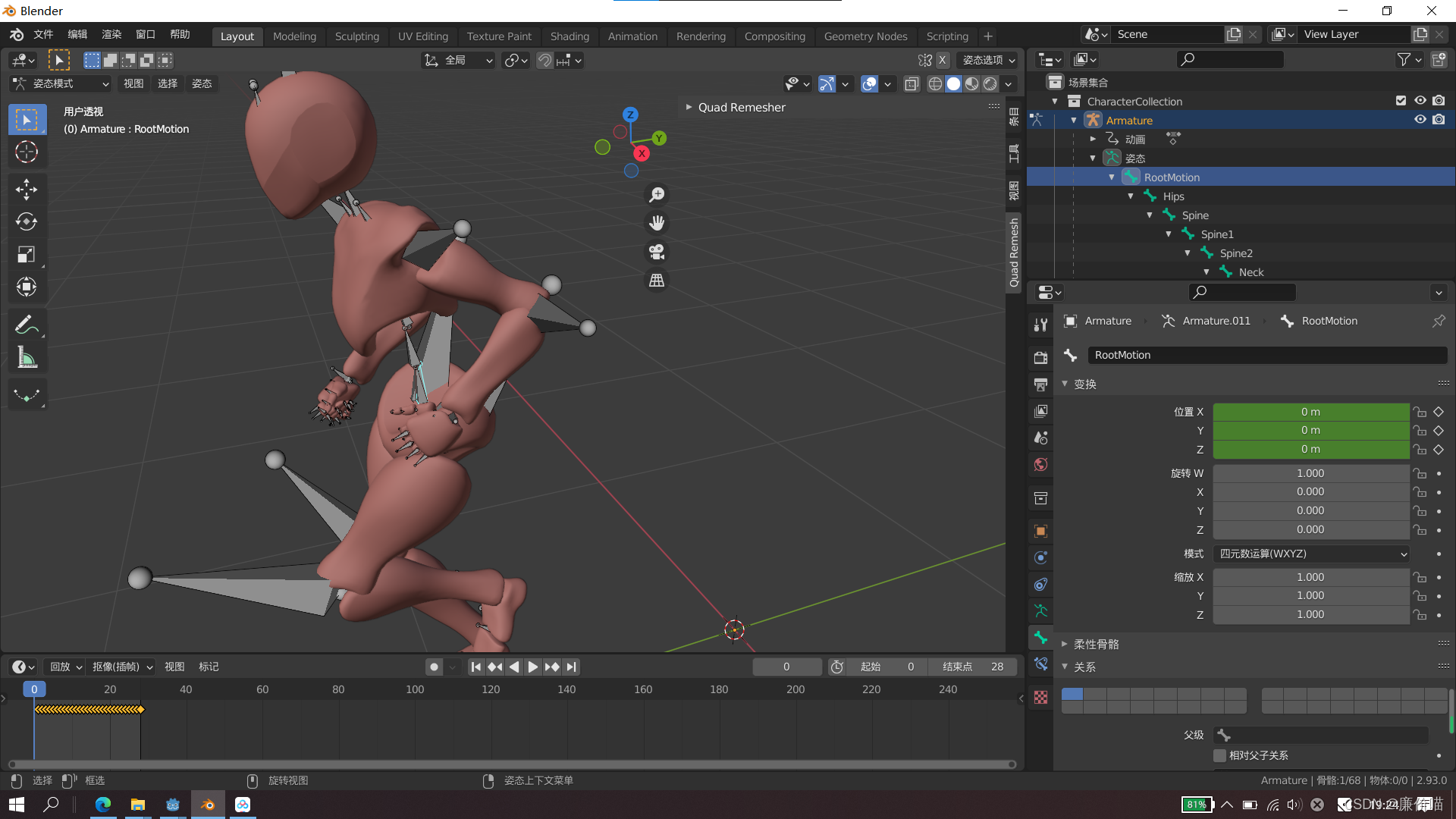Toggle viewport overlays button
This screenshot has height=819, width=1456.
point(869,84)
